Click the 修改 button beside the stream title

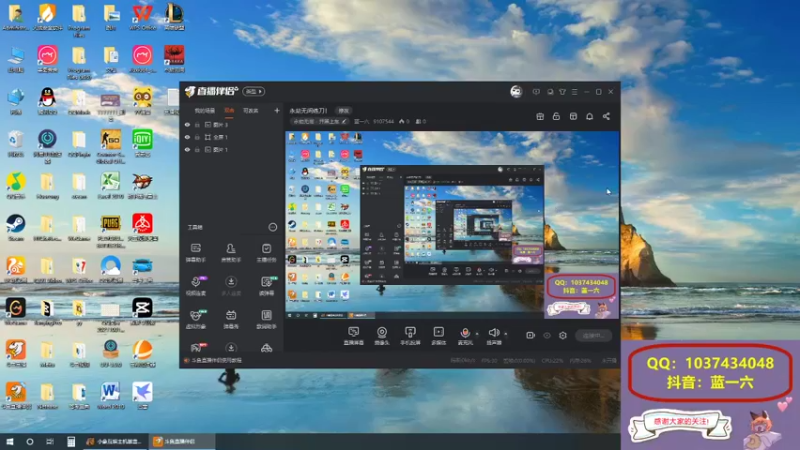click(343, 111)
